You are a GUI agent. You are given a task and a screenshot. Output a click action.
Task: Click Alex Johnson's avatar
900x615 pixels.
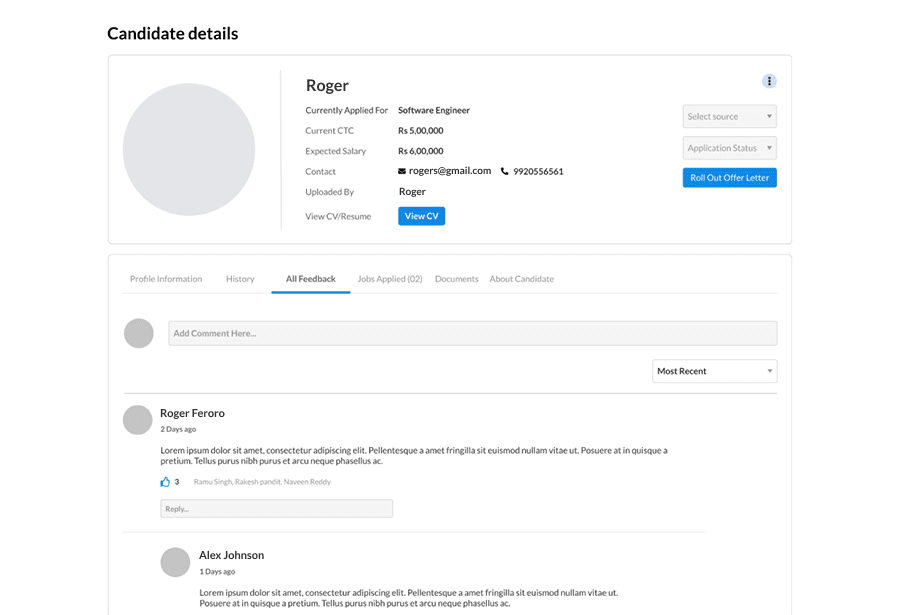[x=175, y=562]
